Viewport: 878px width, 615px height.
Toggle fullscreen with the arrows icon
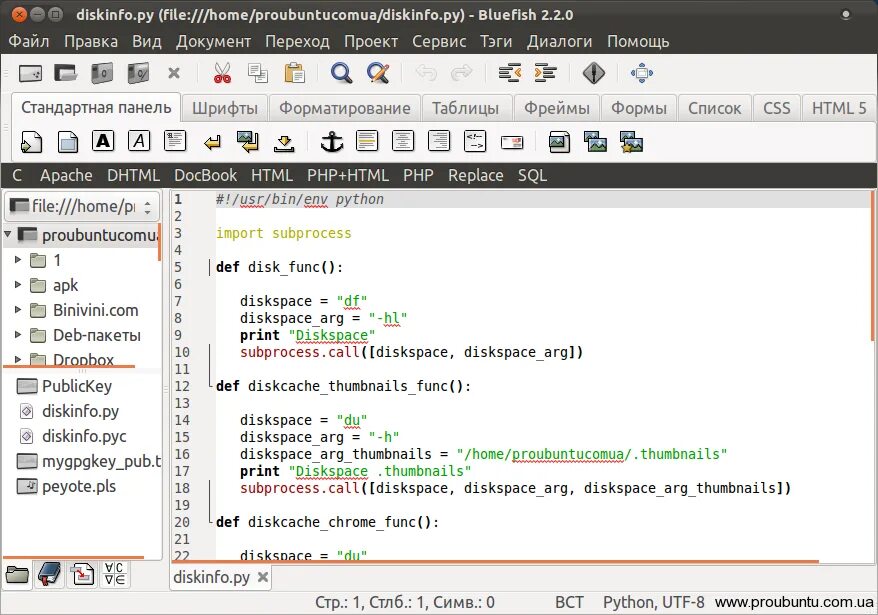642,73
